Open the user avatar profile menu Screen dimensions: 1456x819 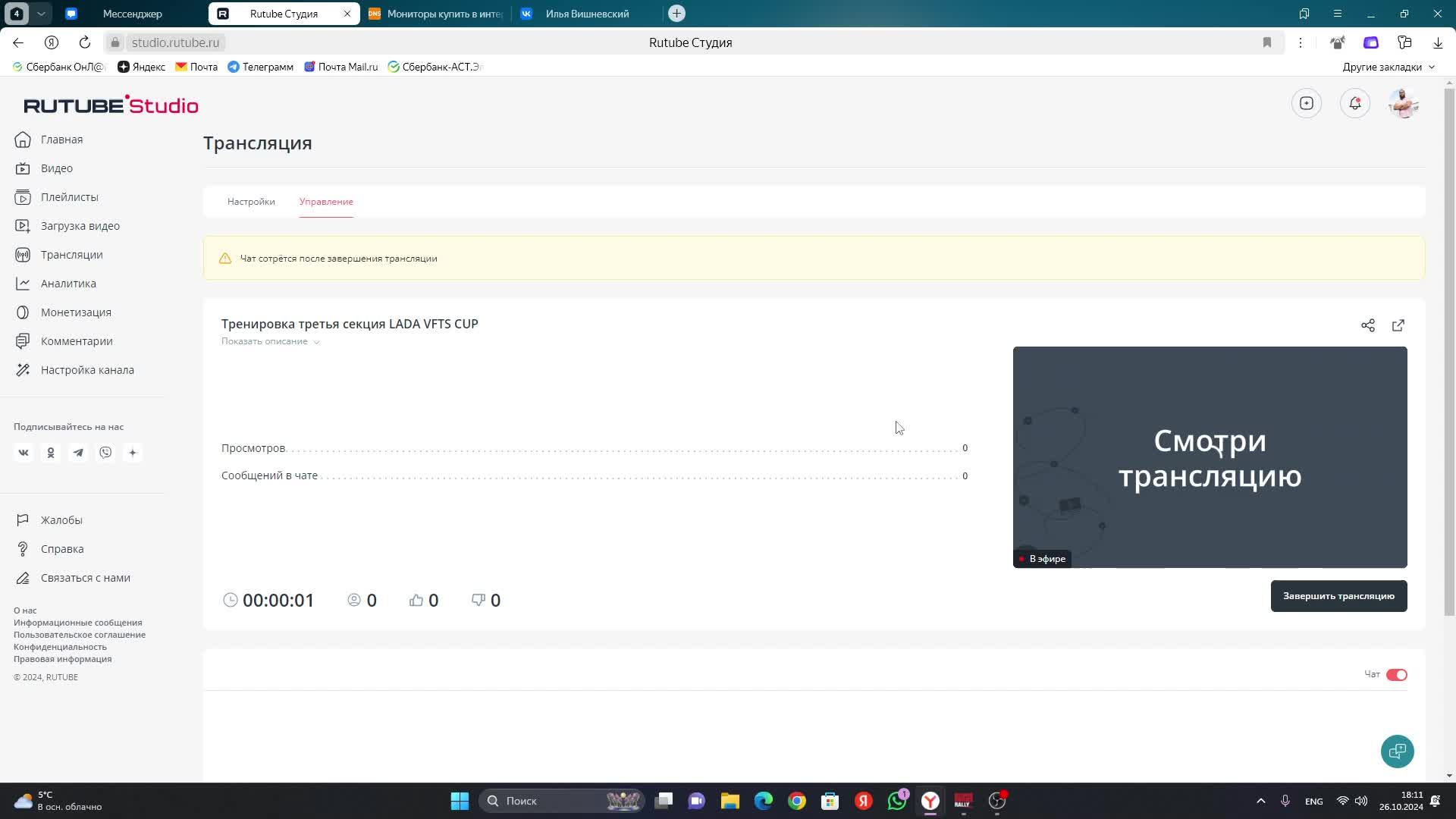[1403, 103]
